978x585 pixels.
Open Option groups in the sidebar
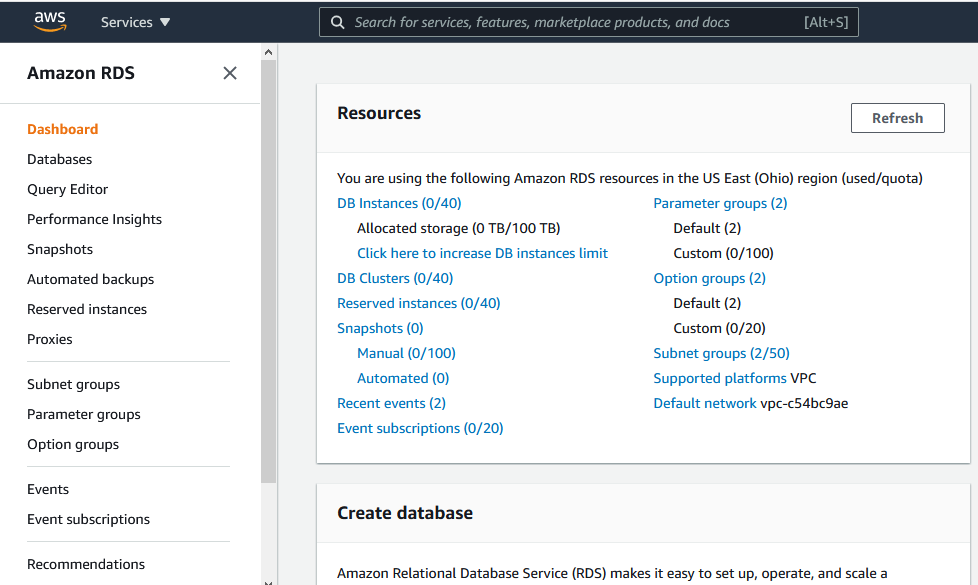point(73,444)
